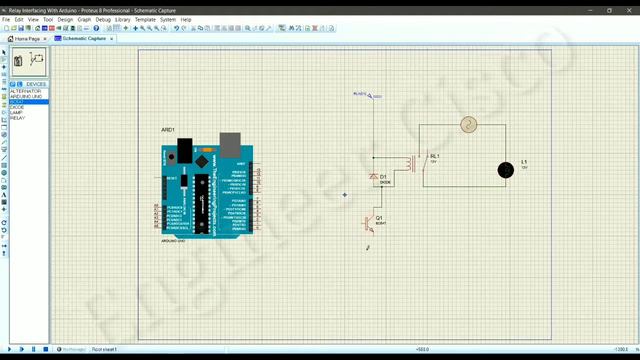Stop the simulation
The image size is (640, 360).
tap(46, 349)
